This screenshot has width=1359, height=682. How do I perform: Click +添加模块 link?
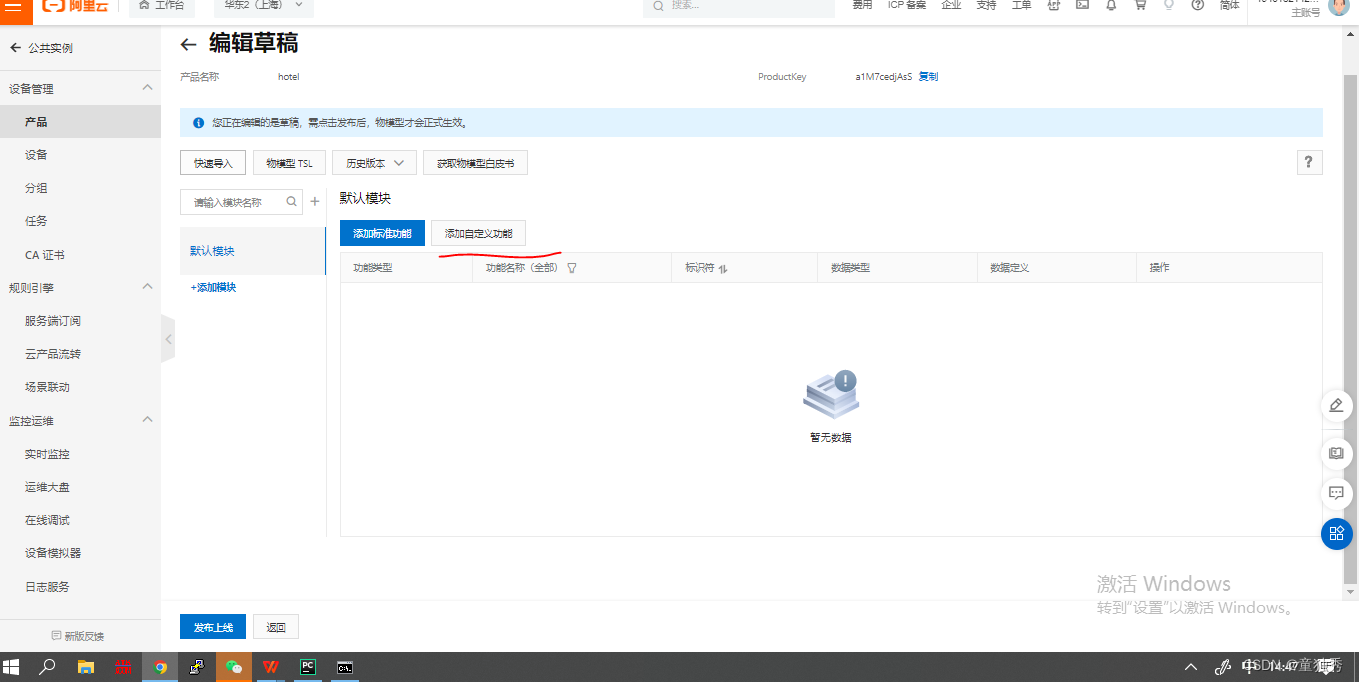[213, 287]
